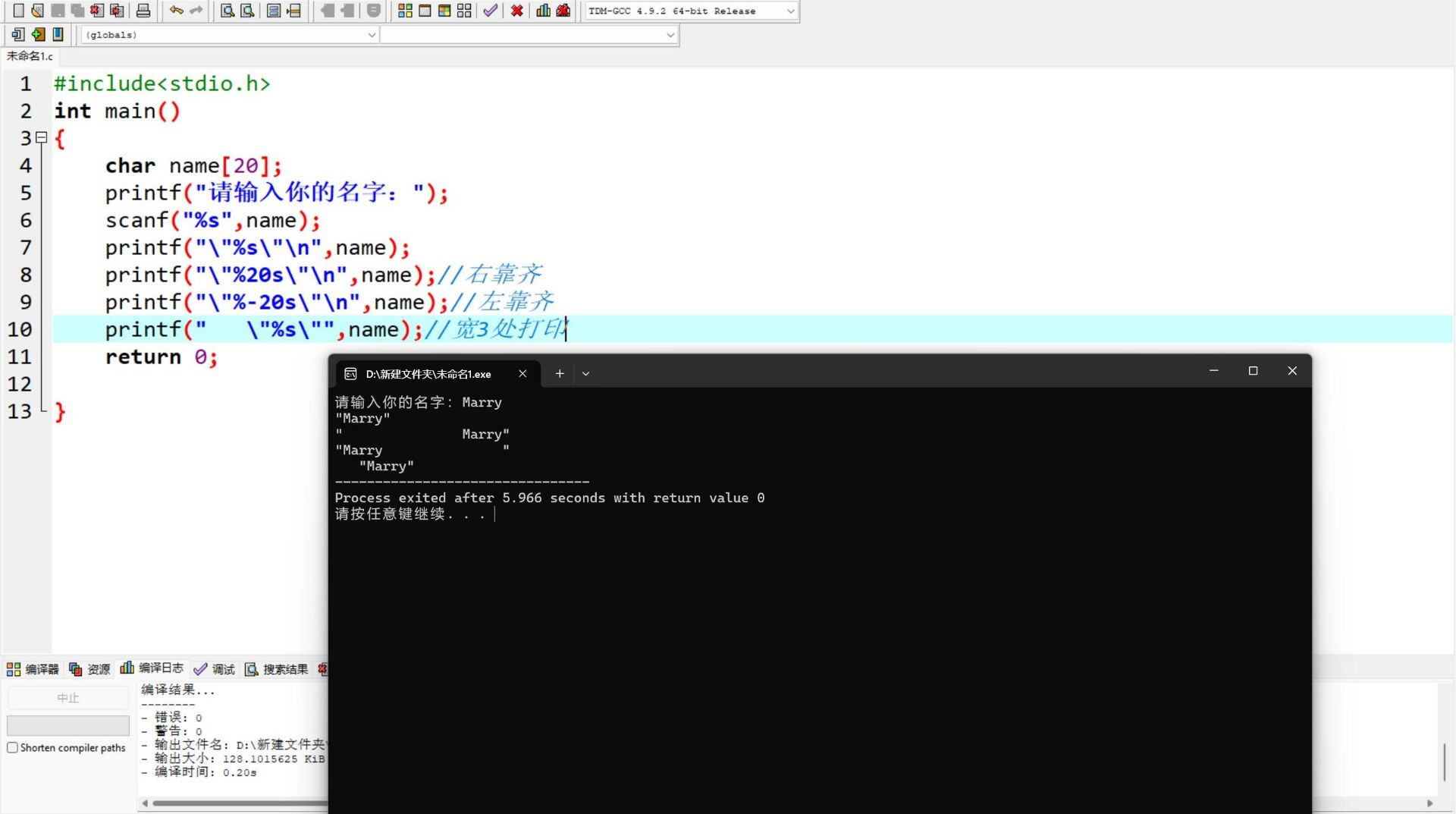Click the Close All files icon

pos(117,11)
